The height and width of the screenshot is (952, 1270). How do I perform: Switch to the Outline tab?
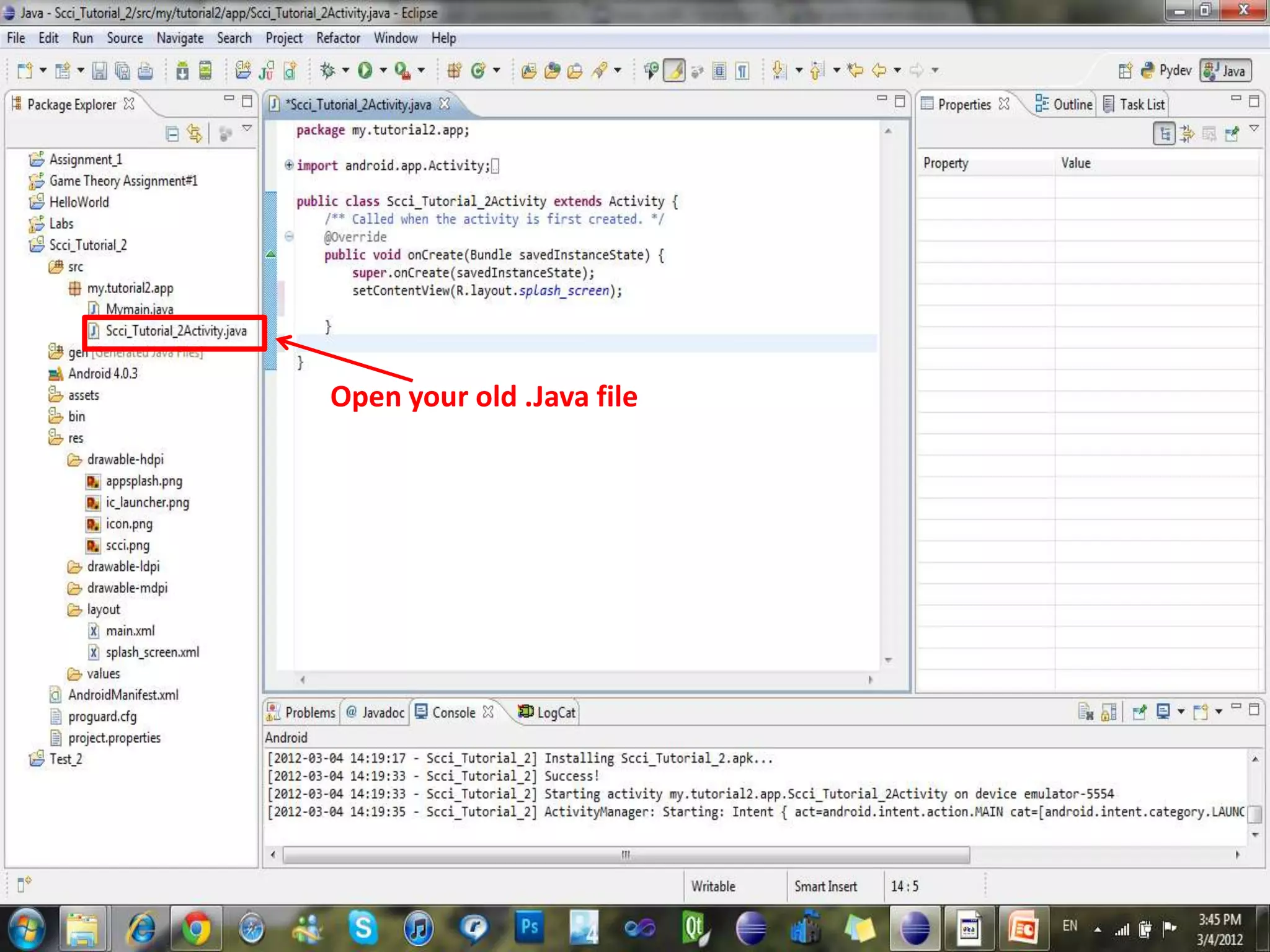(x=1064, y=104)
